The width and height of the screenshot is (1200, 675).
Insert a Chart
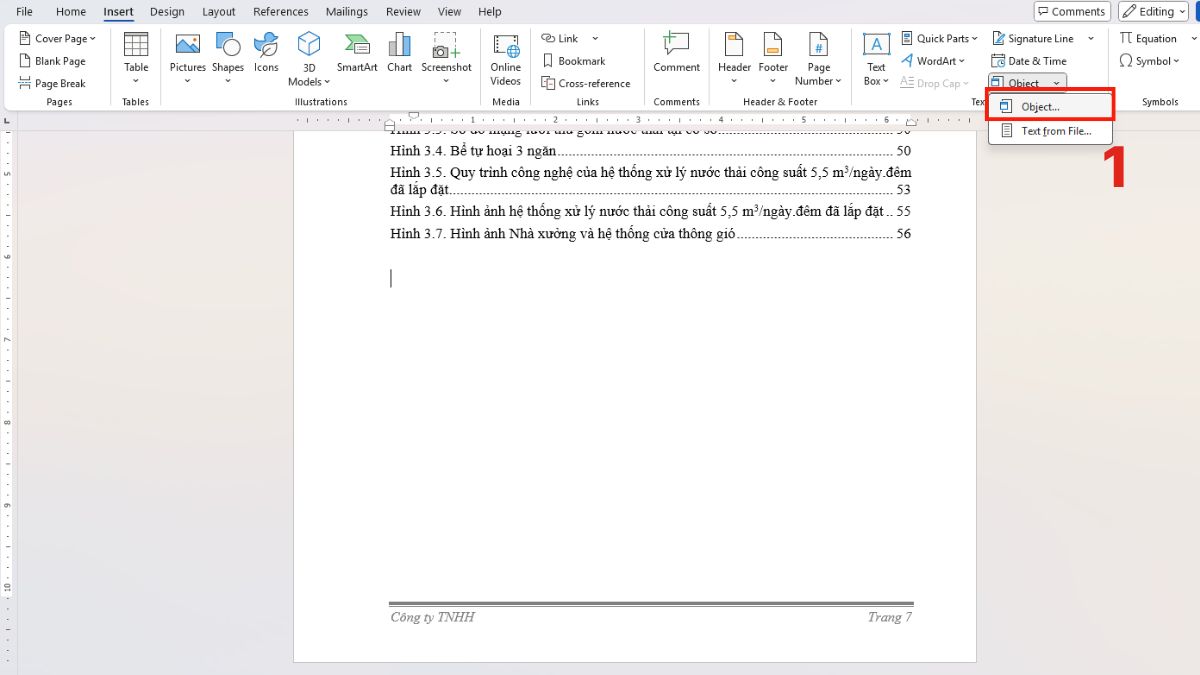tap(399, 57)
